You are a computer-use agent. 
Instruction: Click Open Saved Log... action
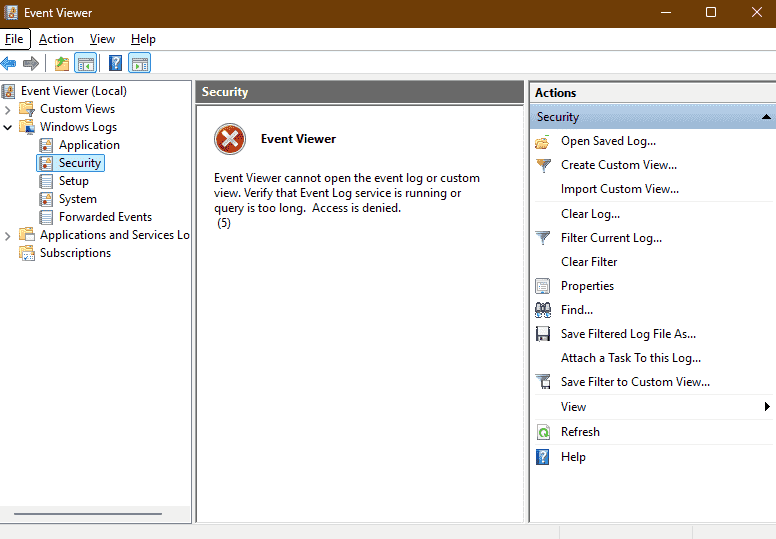pos(608,142)
